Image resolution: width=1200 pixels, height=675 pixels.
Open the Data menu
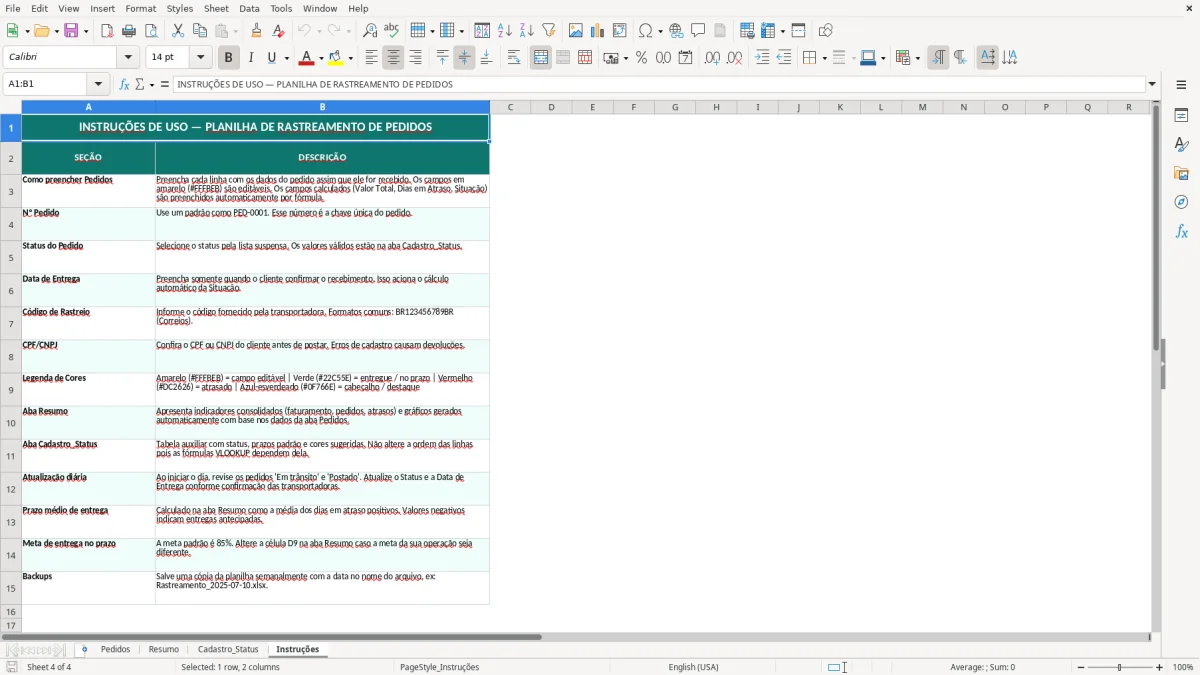point(249,8)
